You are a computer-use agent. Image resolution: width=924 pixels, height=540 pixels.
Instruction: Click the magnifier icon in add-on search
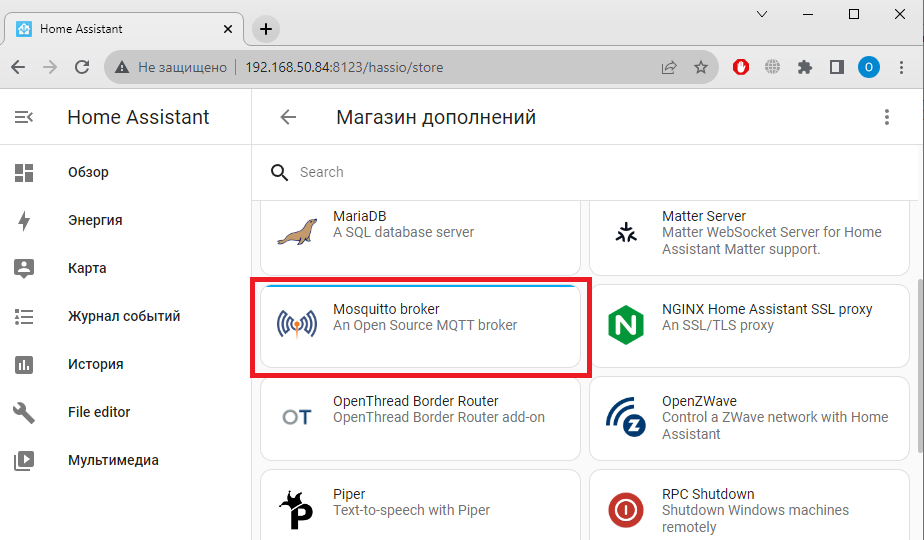coord(279,172)
